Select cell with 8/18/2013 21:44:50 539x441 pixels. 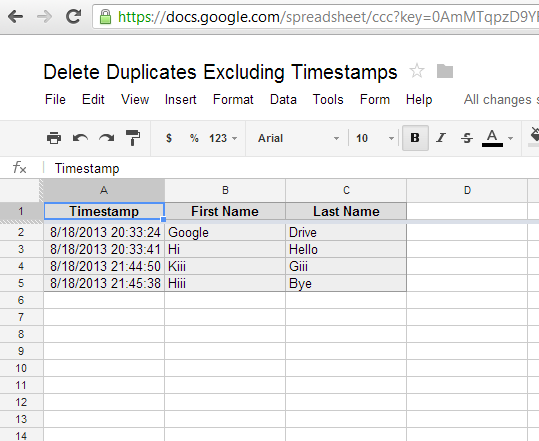point(104,266)
